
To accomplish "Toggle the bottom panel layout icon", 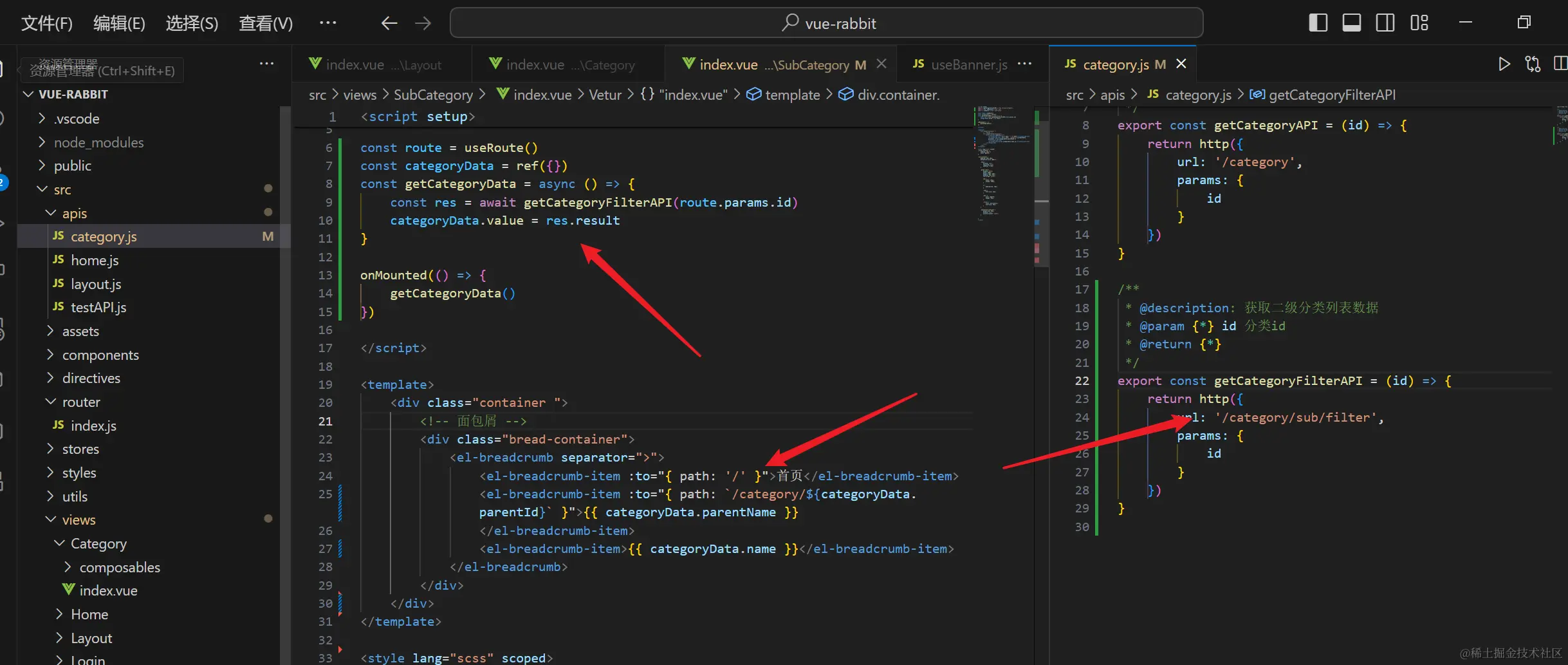I will click(1351, 23).
